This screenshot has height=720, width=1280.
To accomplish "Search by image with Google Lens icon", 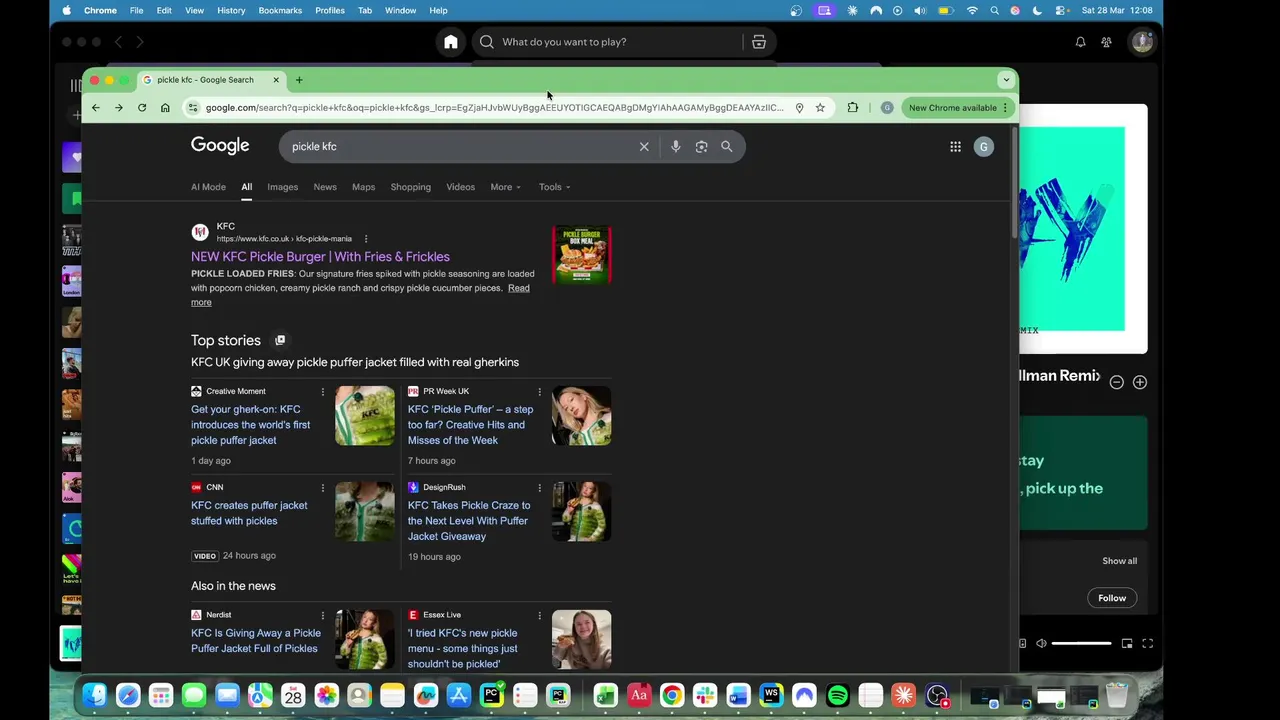I will tap(701, 147).
